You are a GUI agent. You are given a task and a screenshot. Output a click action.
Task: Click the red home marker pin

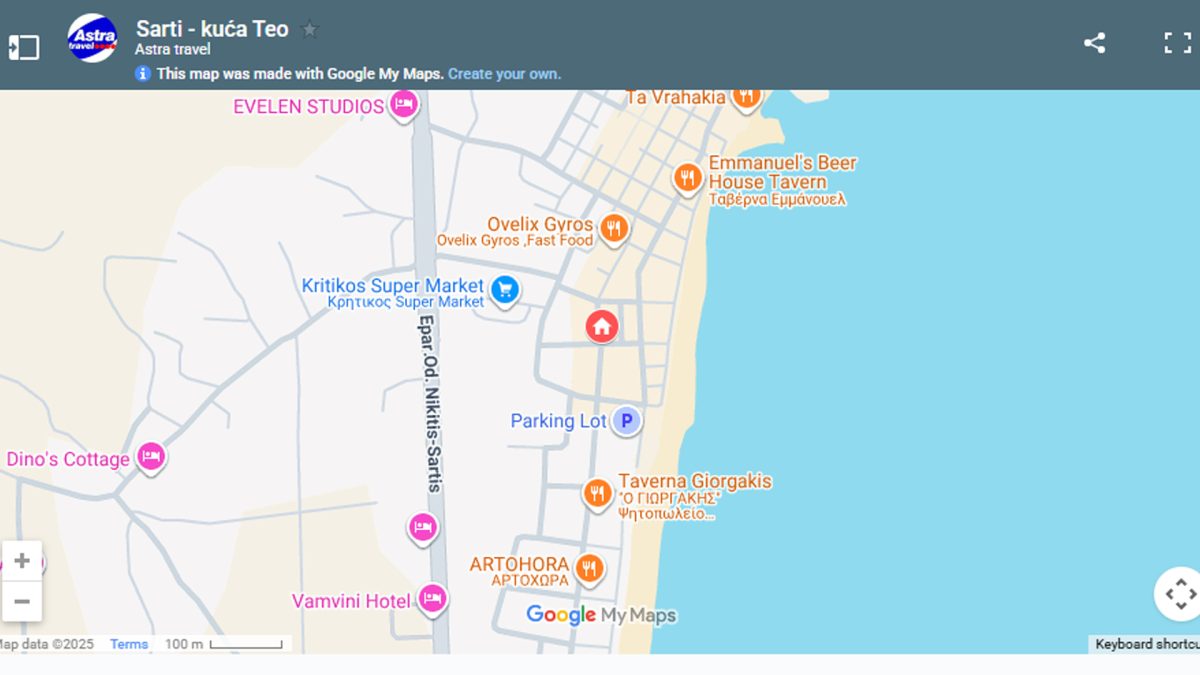[601, 325]
